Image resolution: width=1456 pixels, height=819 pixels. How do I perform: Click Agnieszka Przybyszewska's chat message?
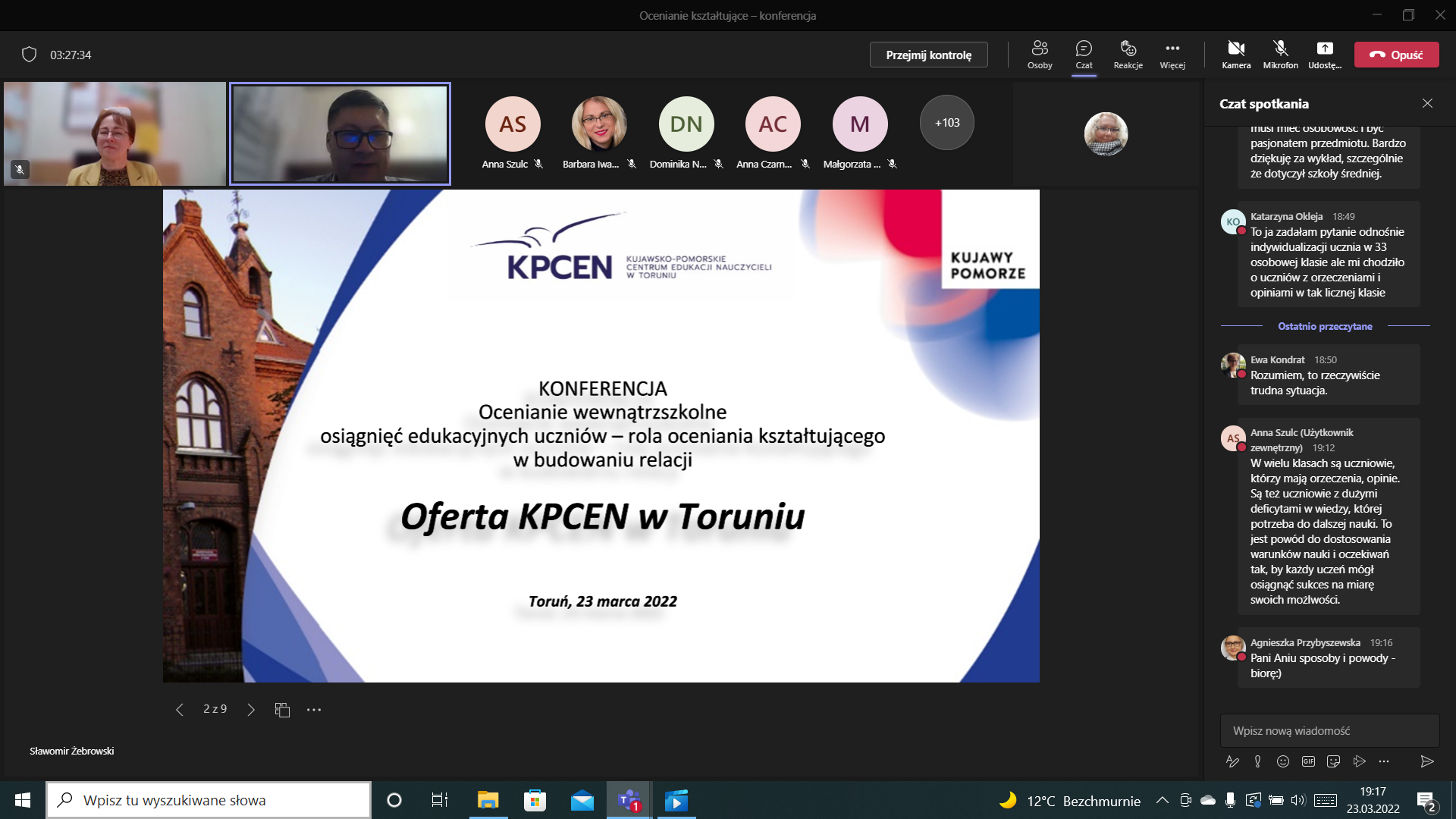point(1329,657)
